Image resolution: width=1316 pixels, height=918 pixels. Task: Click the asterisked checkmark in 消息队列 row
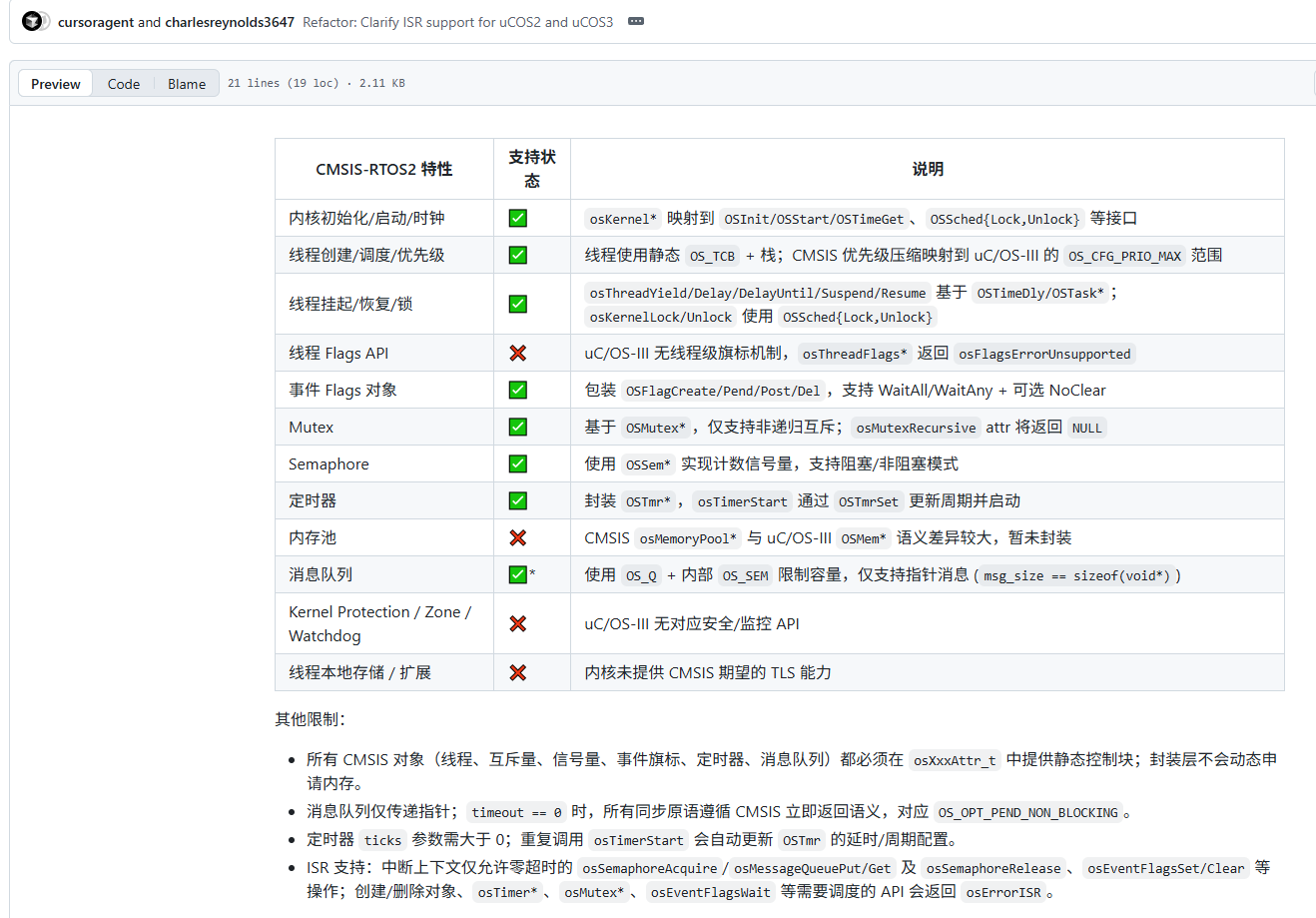coord(515,574)
